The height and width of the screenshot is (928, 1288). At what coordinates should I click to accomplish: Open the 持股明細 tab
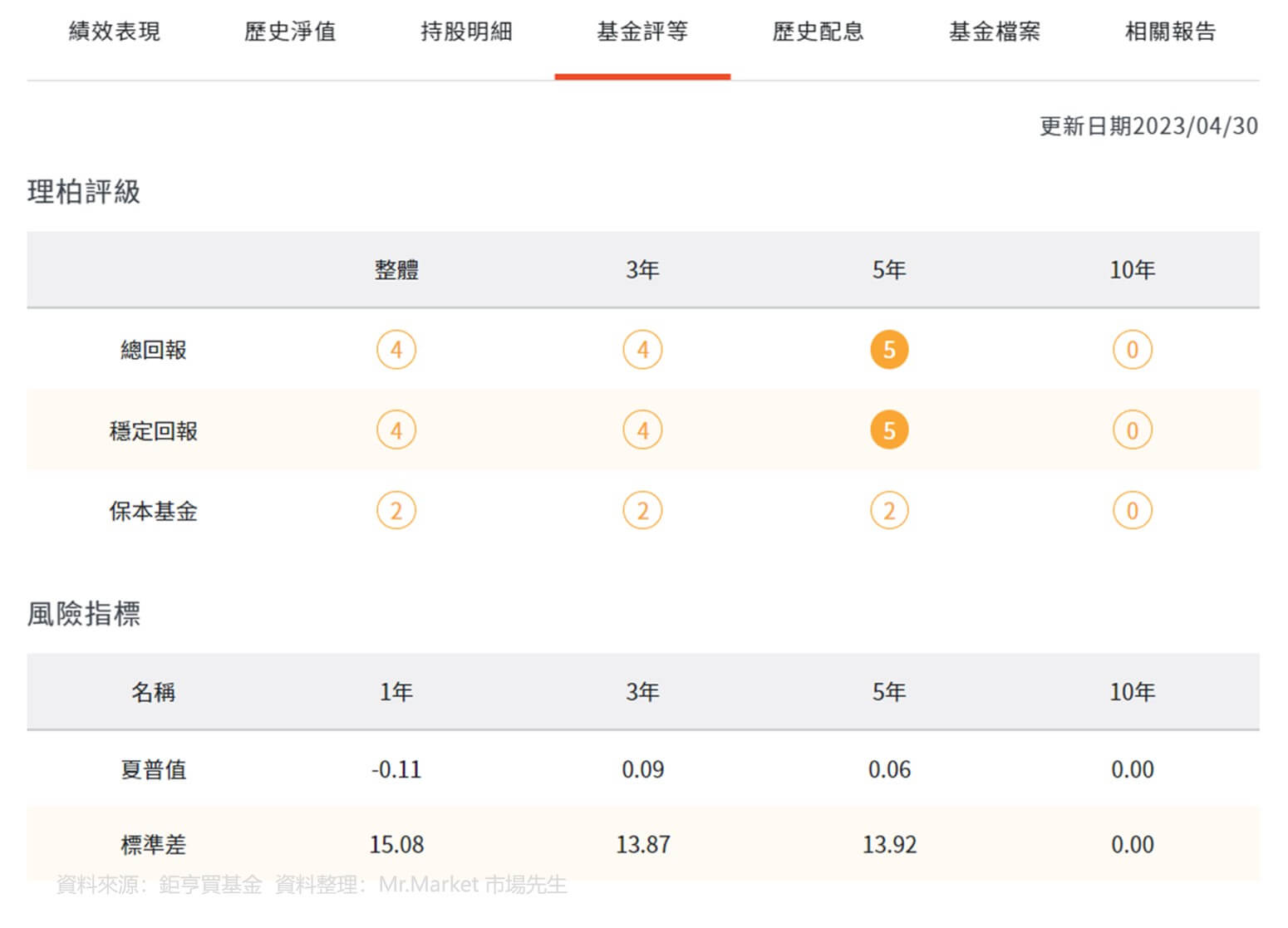pos(466,32)
